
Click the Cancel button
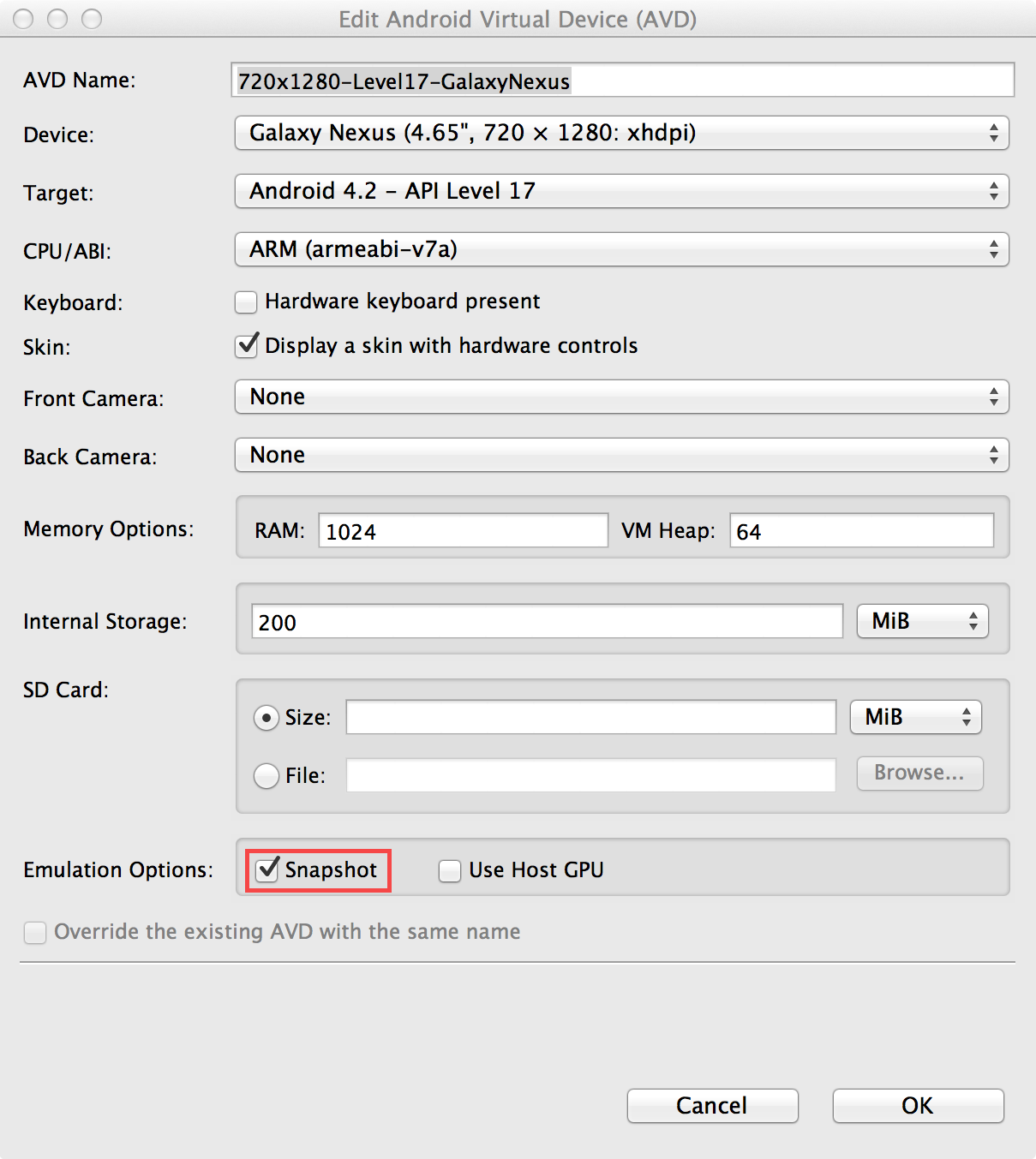[713, 1106]
